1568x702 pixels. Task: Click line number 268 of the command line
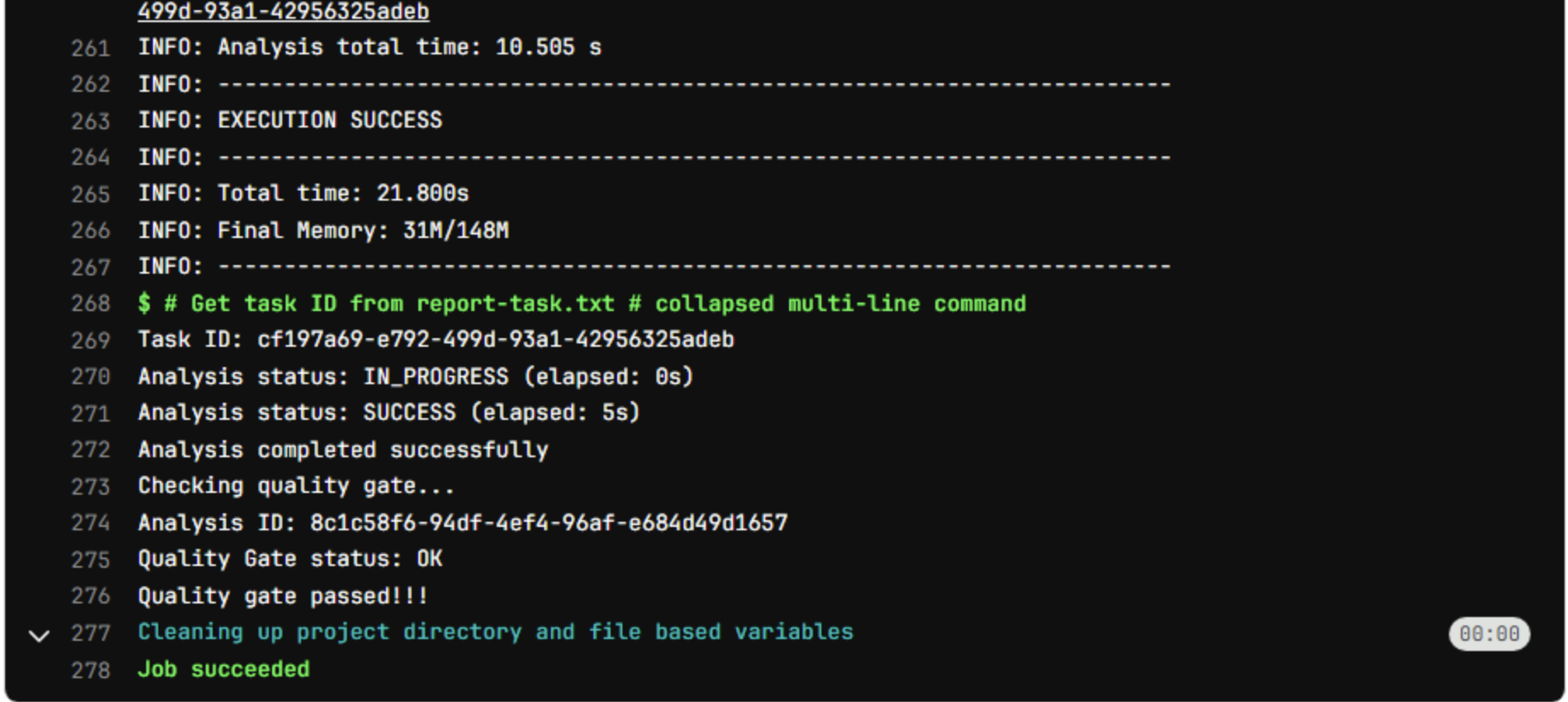click(90, 304)
